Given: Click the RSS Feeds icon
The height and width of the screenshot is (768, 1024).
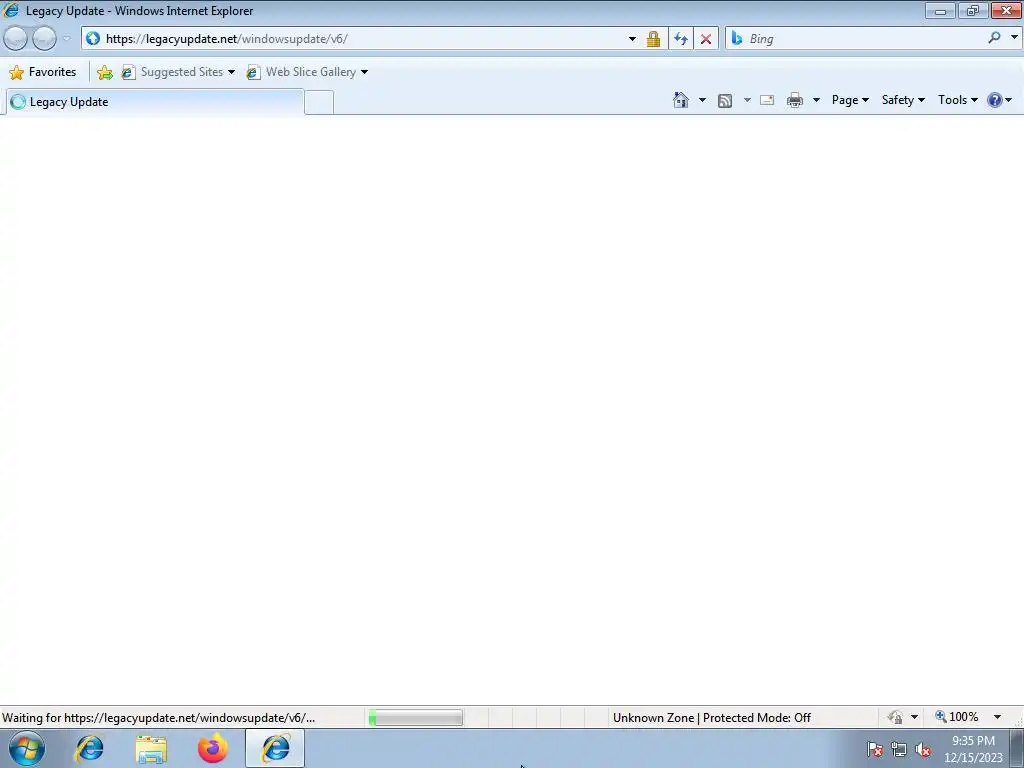Looking at the screenshot, I should point(725,101).
